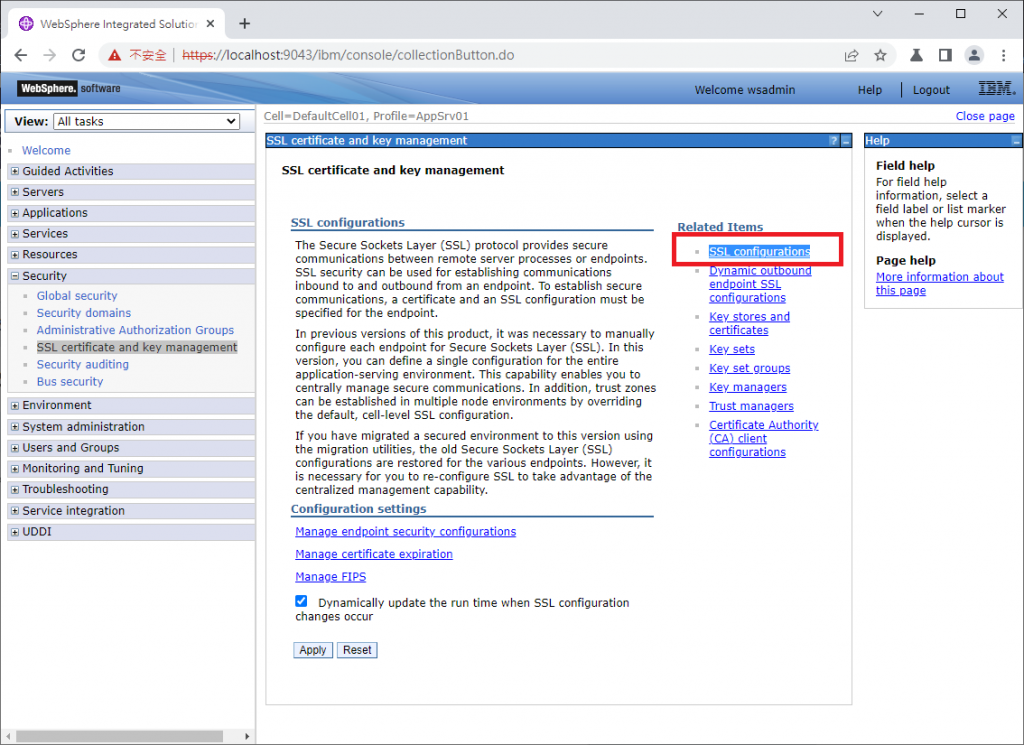Image resolution: width=1024 pixels, height=745 pixels.
Task: Minimize the Help panel
Action: coord(1016,141)
